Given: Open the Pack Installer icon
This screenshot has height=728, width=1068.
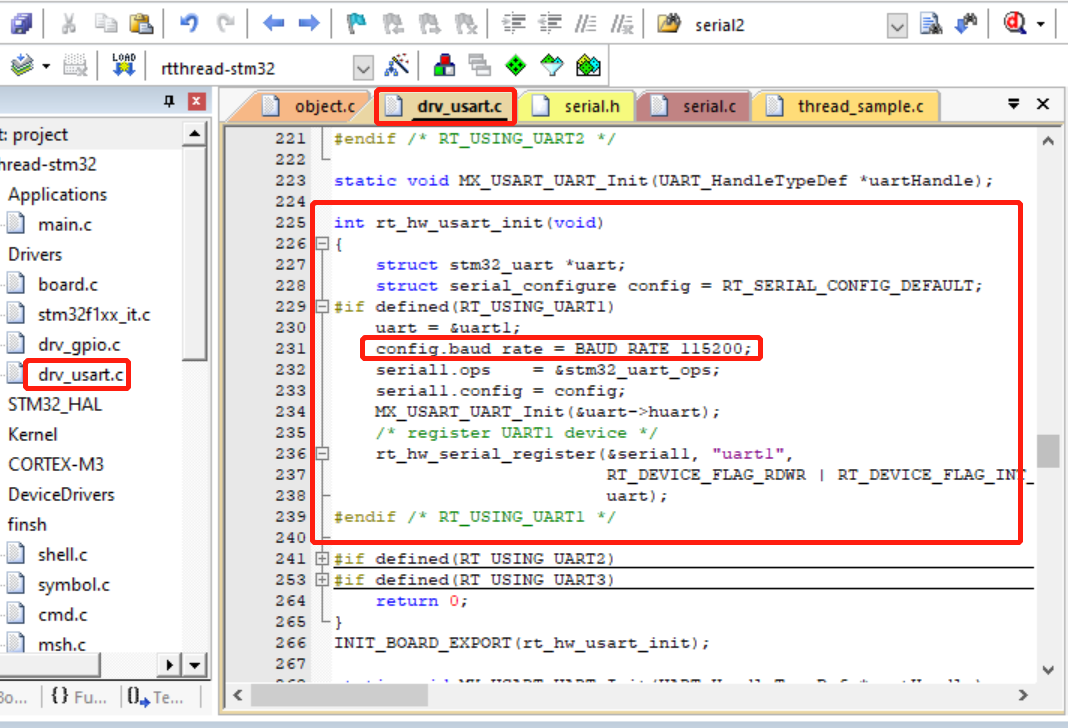Looking at the screenshot, I should pyautogui.click(x=588, y=65).
